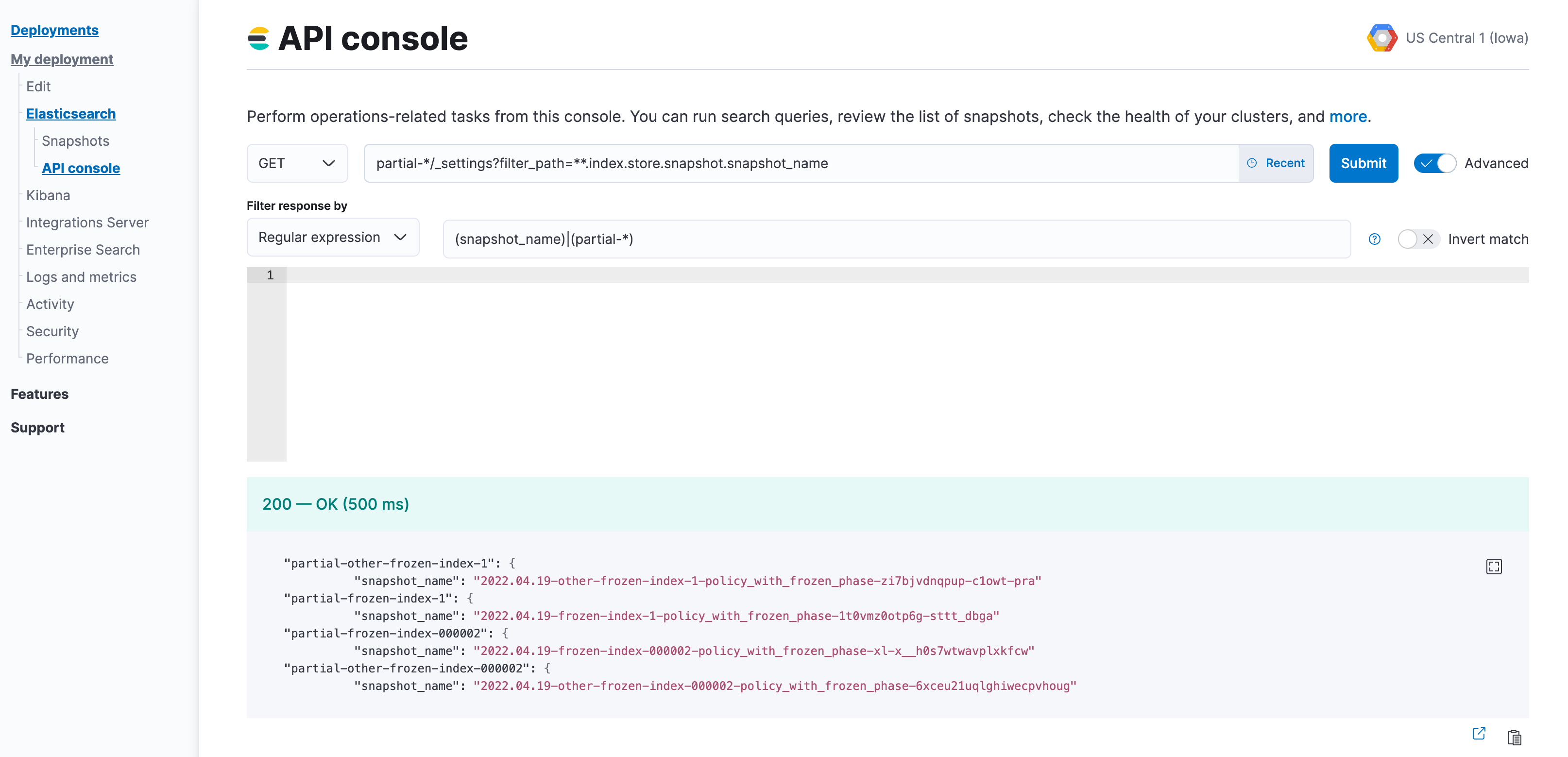Open the Kibana section from sidebar
This screenshot has height=757, width=1568.
tap(48, 195)
